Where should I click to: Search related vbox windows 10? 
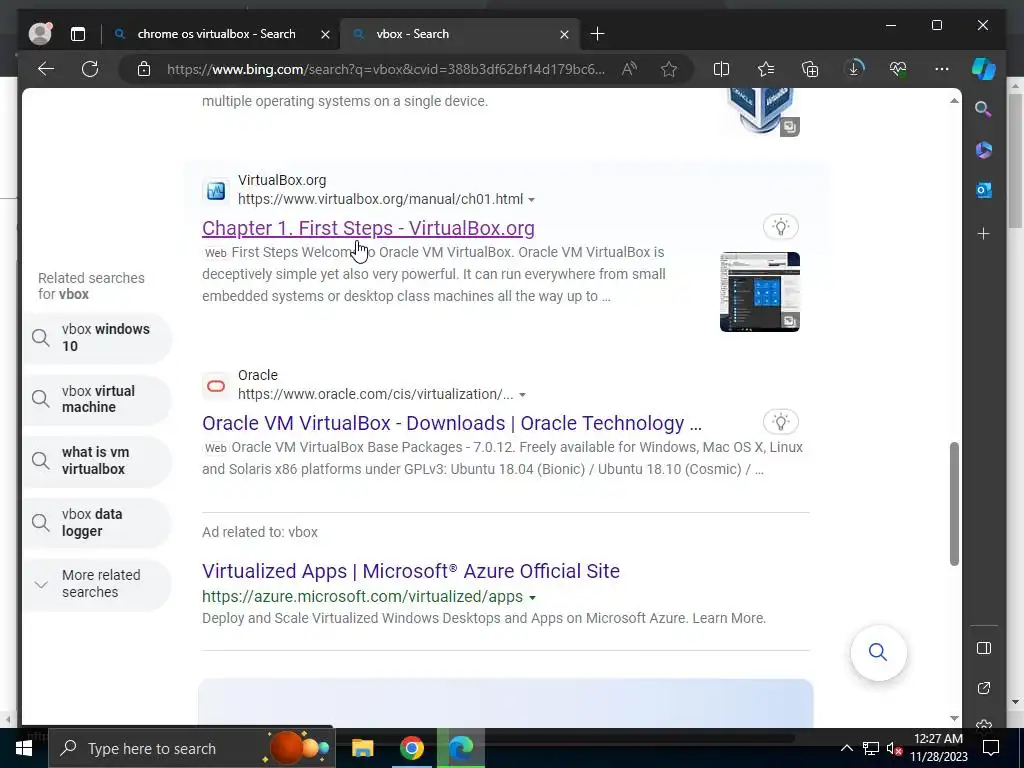click(97, 338)
